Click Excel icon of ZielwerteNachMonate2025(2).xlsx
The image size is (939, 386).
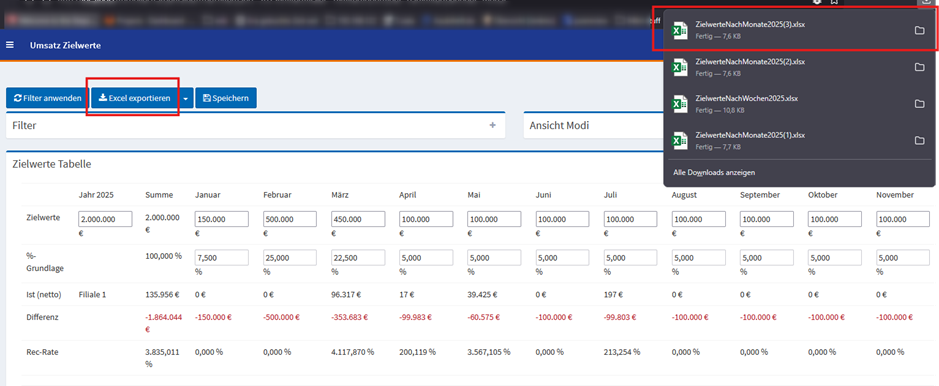679,67
